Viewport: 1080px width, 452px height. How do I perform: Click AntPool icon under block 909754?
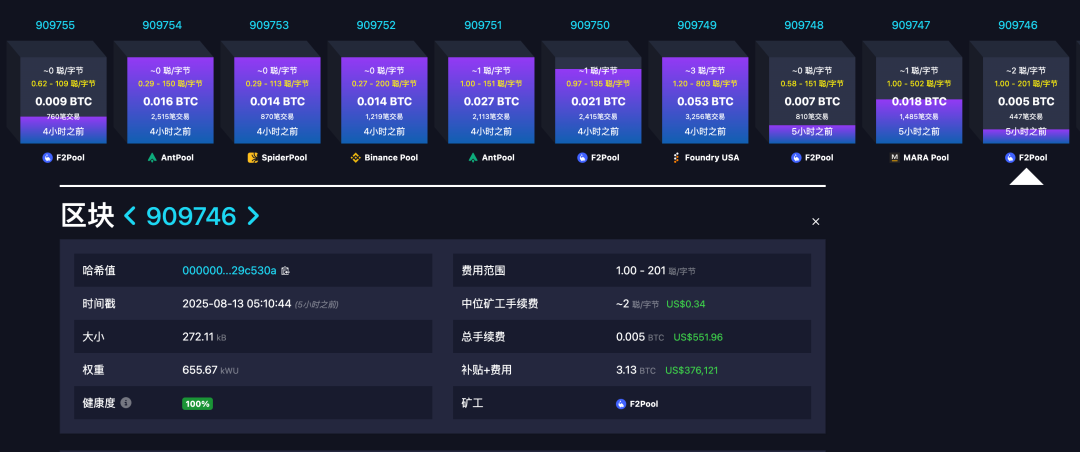152,158
